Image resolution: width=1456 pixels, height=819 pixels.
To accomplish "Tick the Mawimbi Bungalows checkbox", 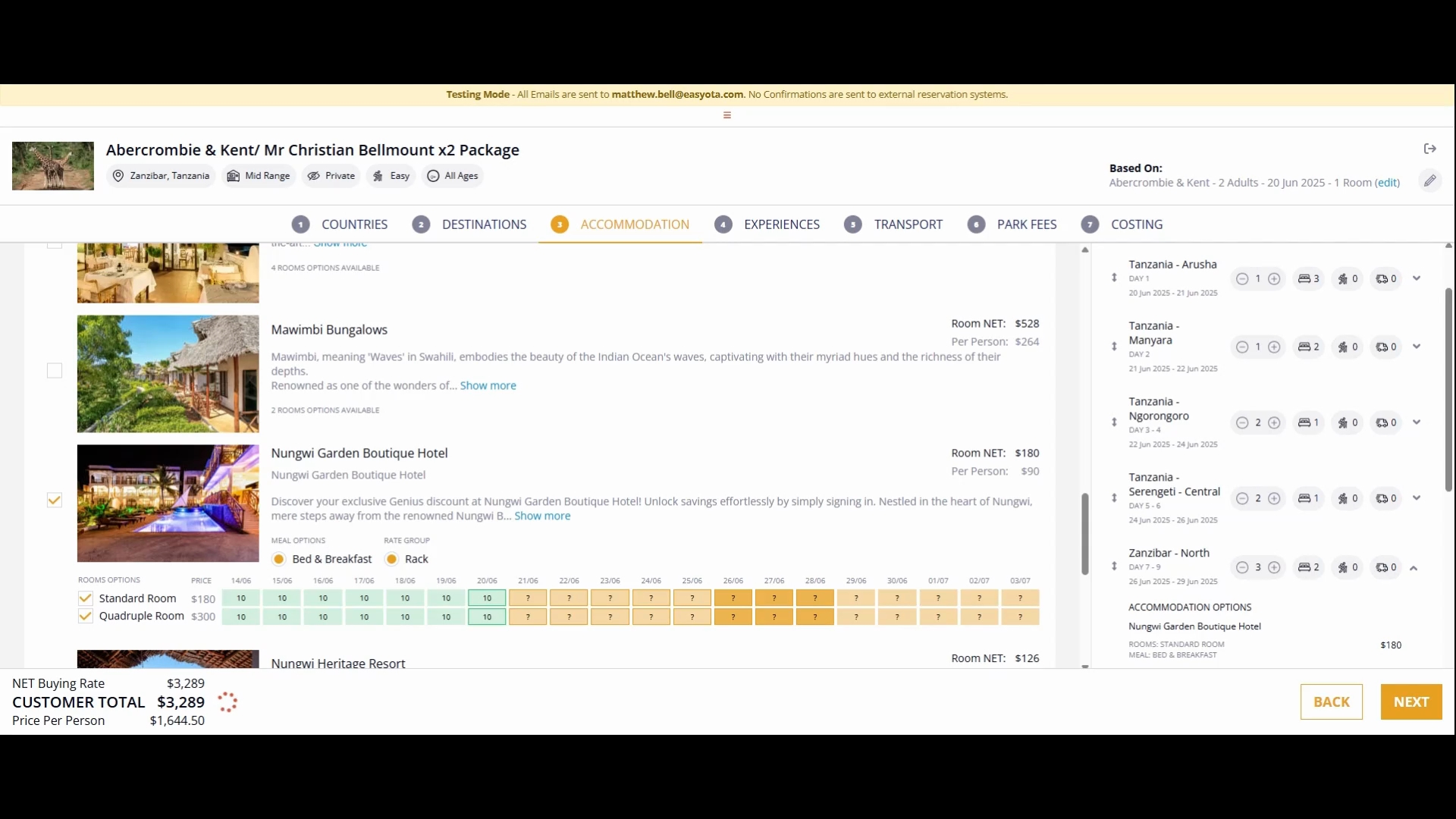I will [x=55, y=371].
